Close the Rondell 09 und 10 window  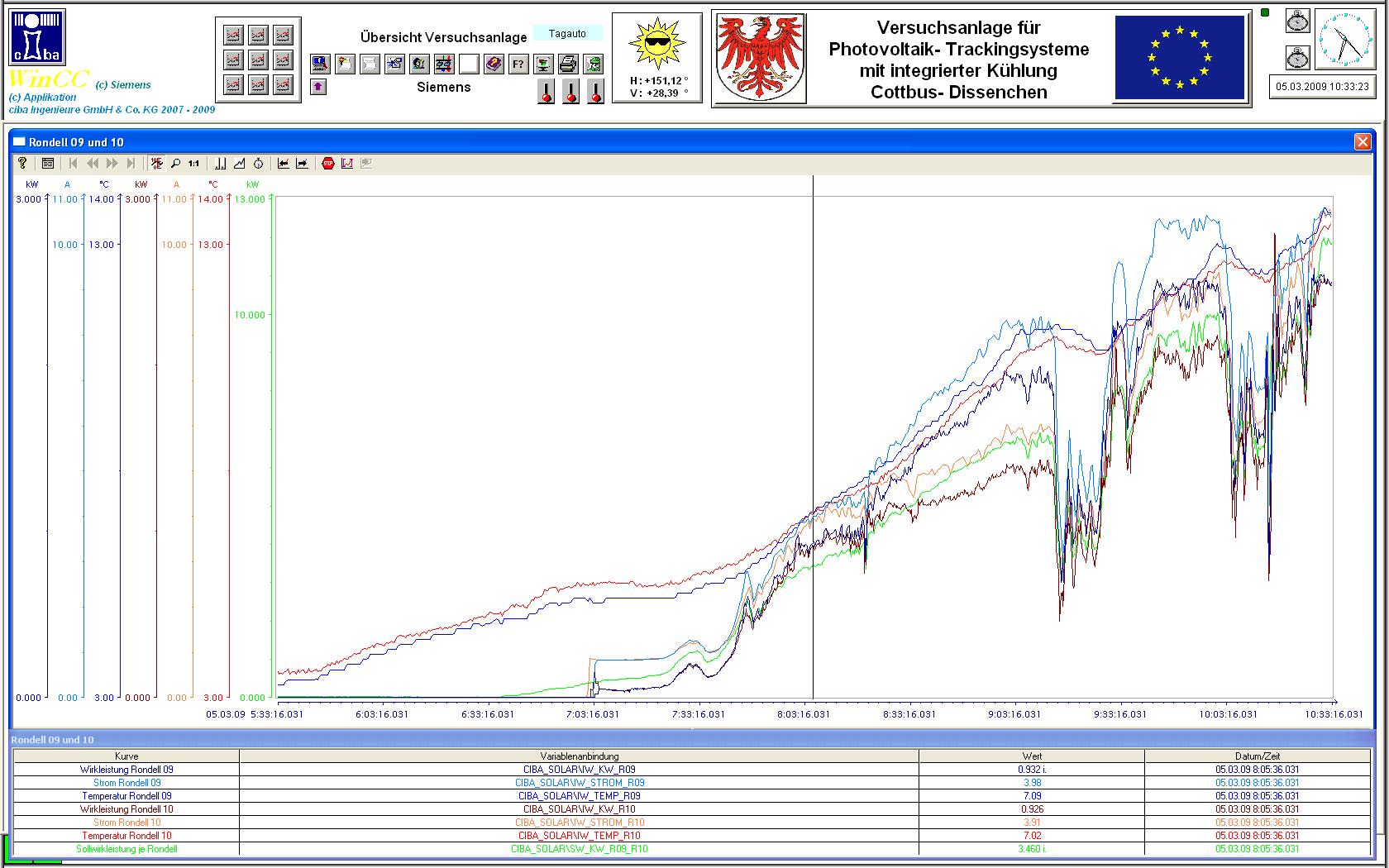point(1363,142)
